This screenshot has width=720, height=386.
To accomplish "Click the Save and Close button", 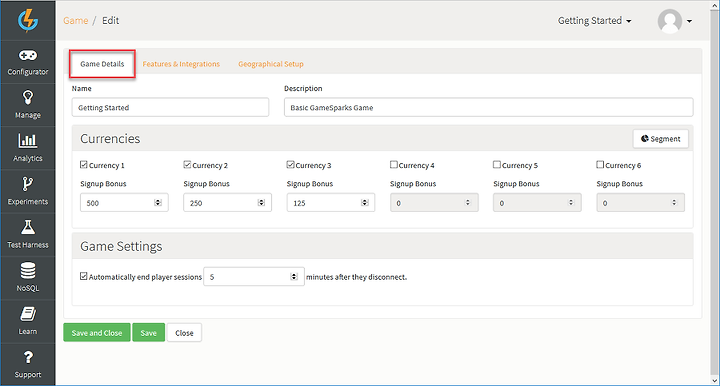I will click(x=97, y=333).
